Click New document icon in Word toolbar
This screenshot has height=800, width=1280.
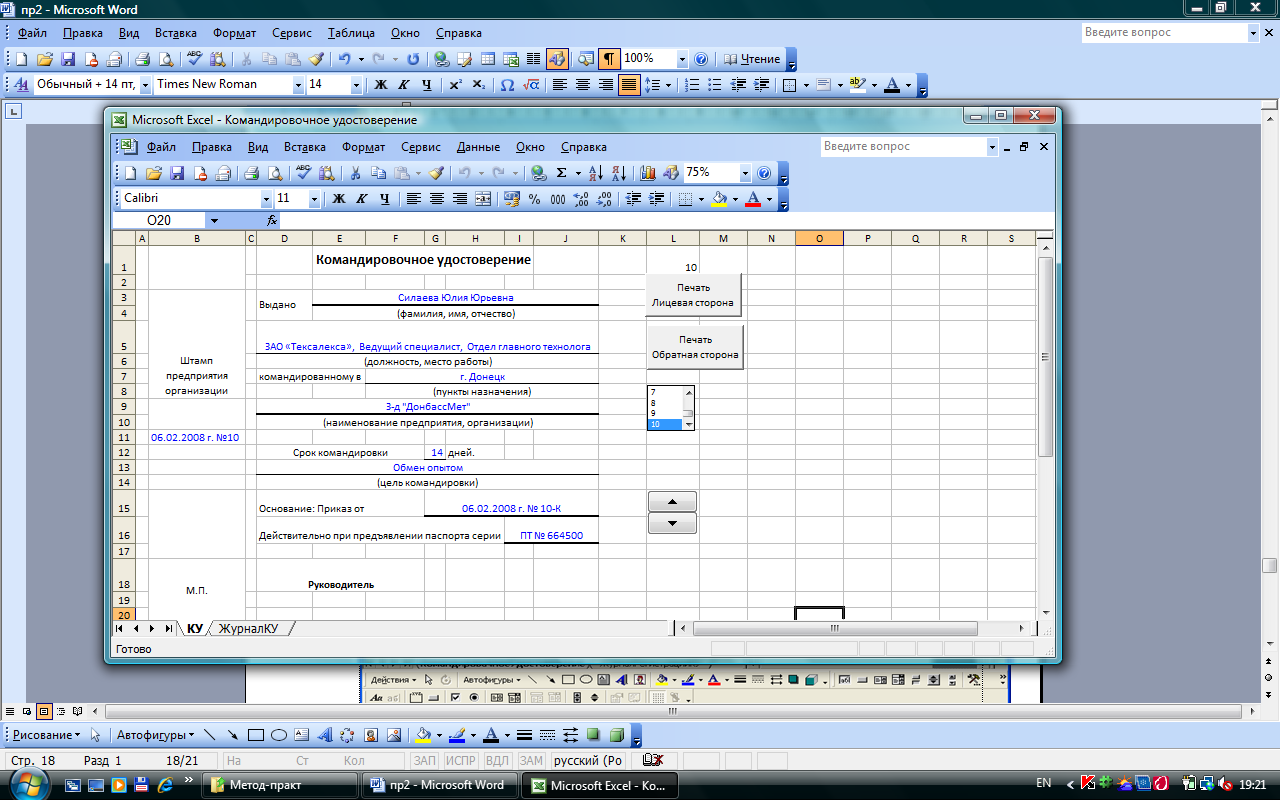tap(24, 59)
